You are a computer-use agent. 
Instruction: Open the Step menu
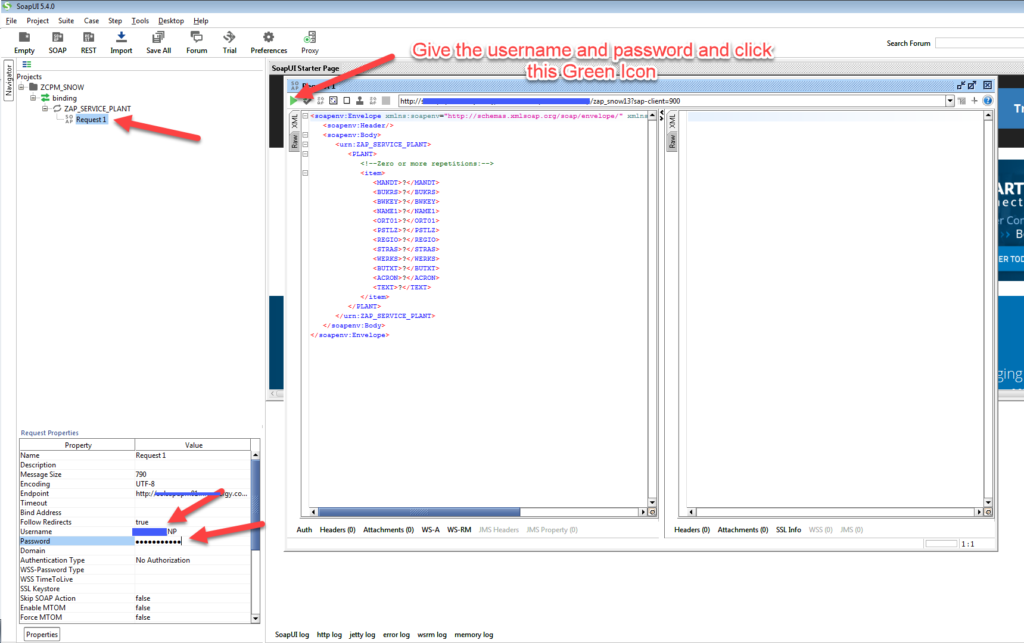pyautogui.click(x=115, y=21)
